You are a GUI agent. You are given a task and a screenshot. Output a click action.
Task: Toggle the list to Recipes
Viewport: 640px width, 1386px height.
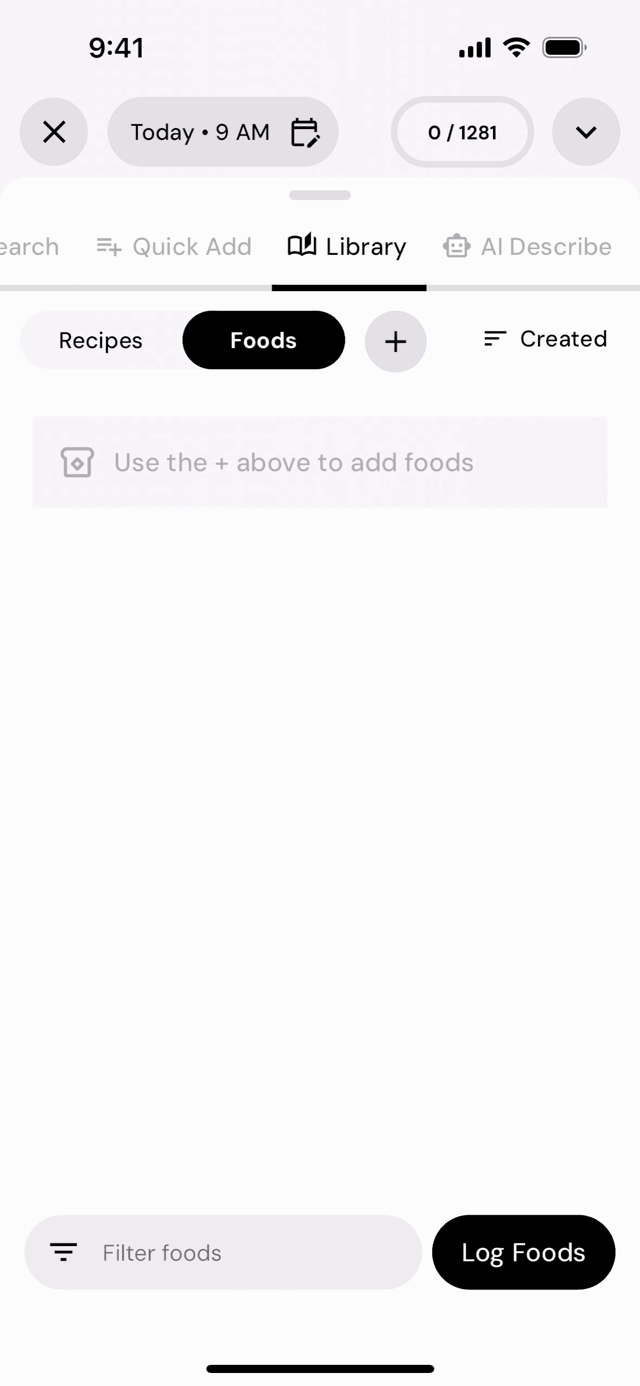tap(101, 340)
